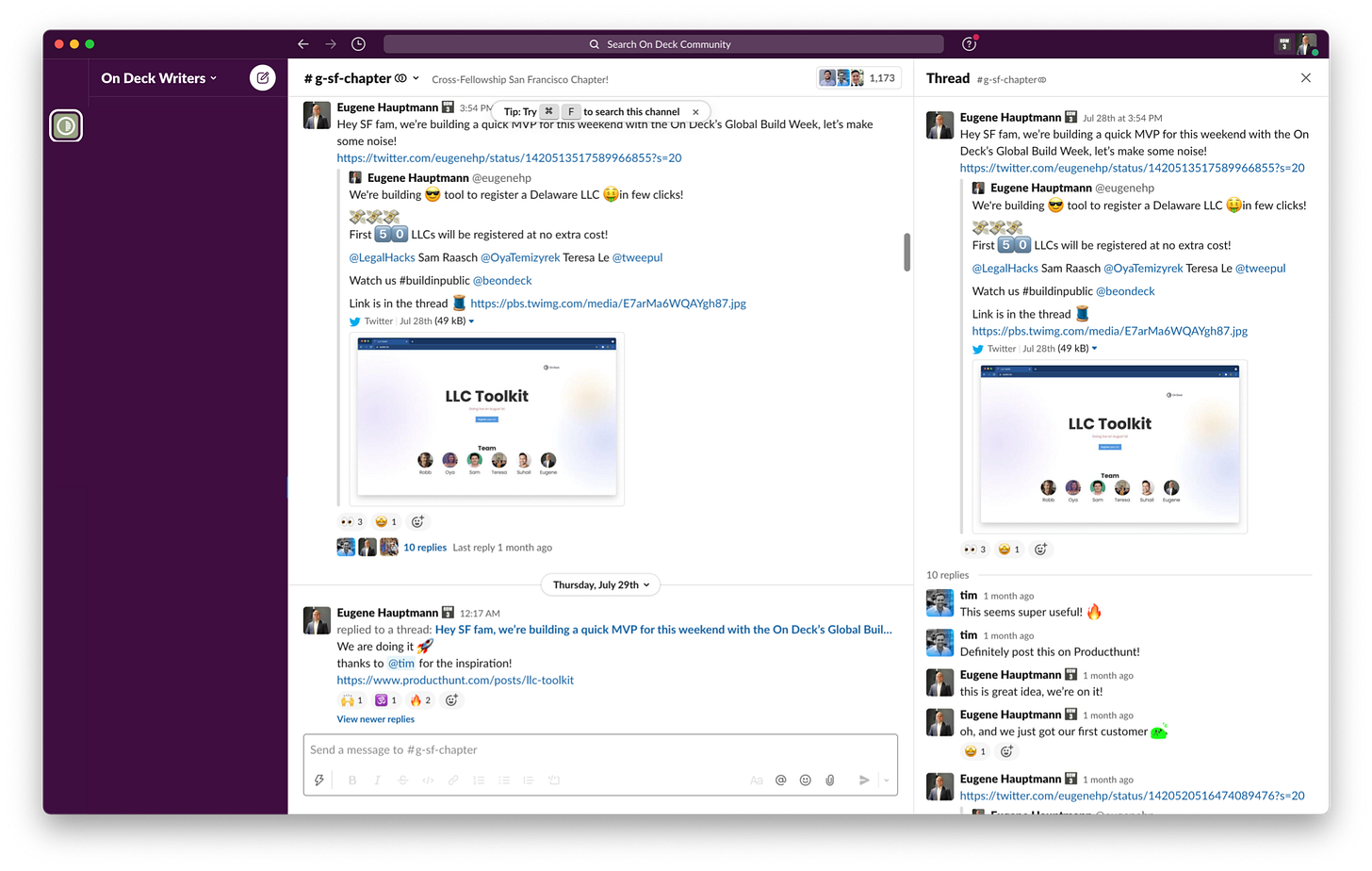This screenshot has width=1372, height=871.
Task: Open the producthunt.com llc-toolkit link
Action: [455, 680]
